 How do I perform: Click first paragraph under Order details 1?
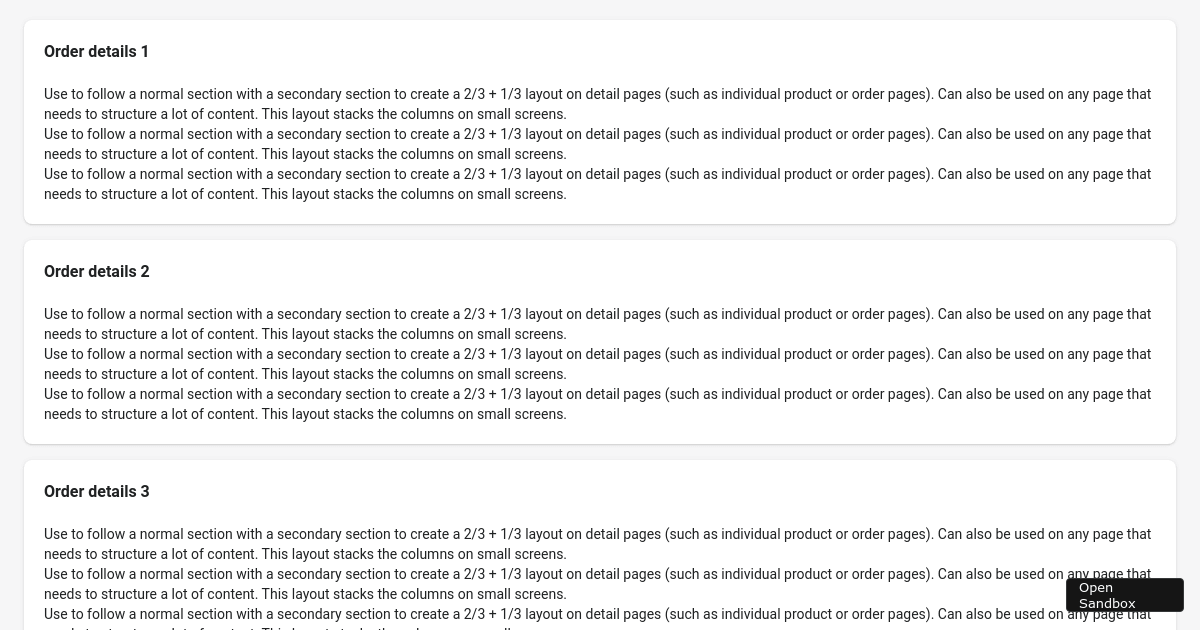[597, 104]
